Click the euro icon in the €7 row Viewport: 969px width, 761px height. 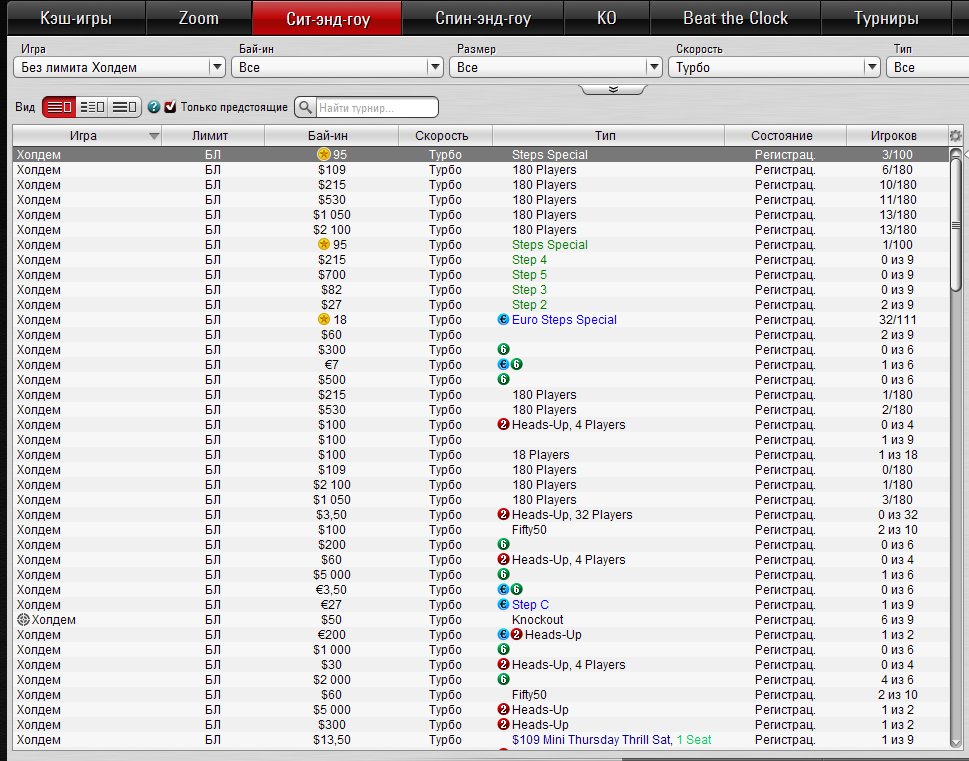point(503,365)
